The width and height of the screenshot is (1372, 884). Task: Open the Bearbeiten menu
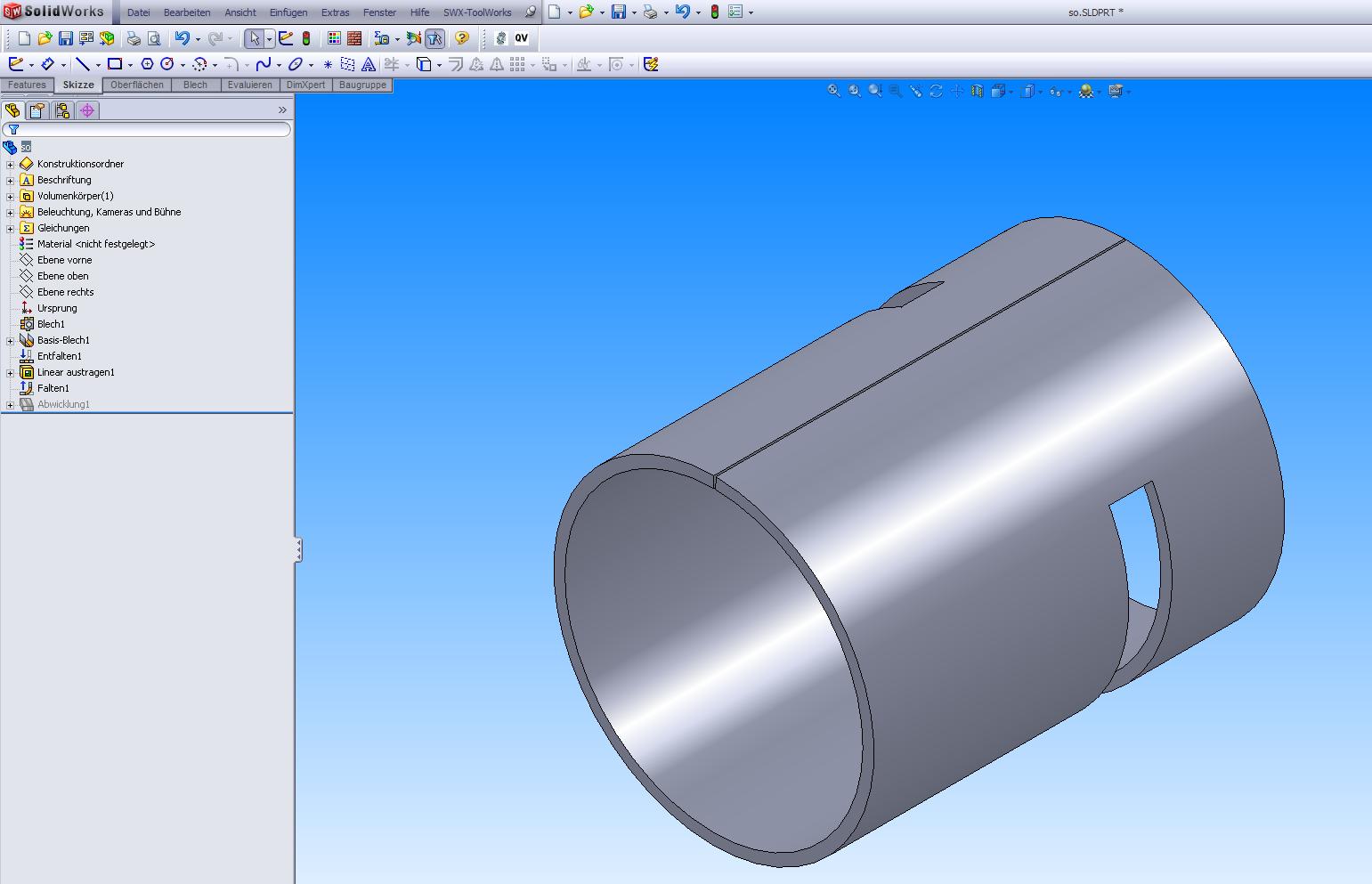187,12
